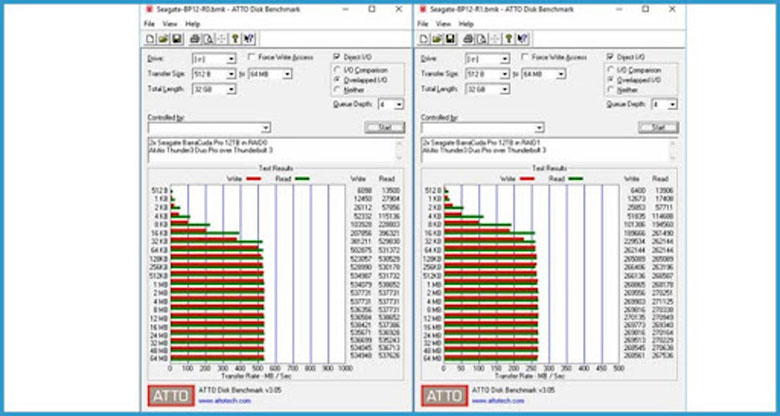Click the New file icon in R0 window
This screenshot has width=780, height=416.
[150, 39]
